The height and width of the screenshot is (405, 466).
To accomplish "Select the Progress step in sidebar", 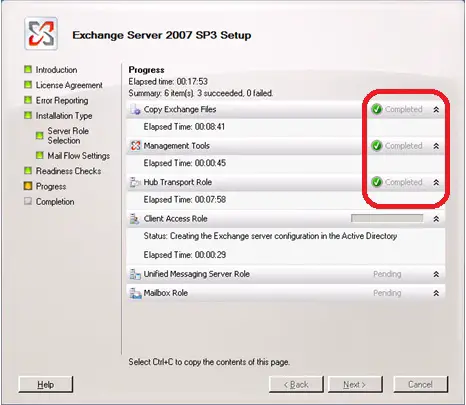I will [51, 186].
